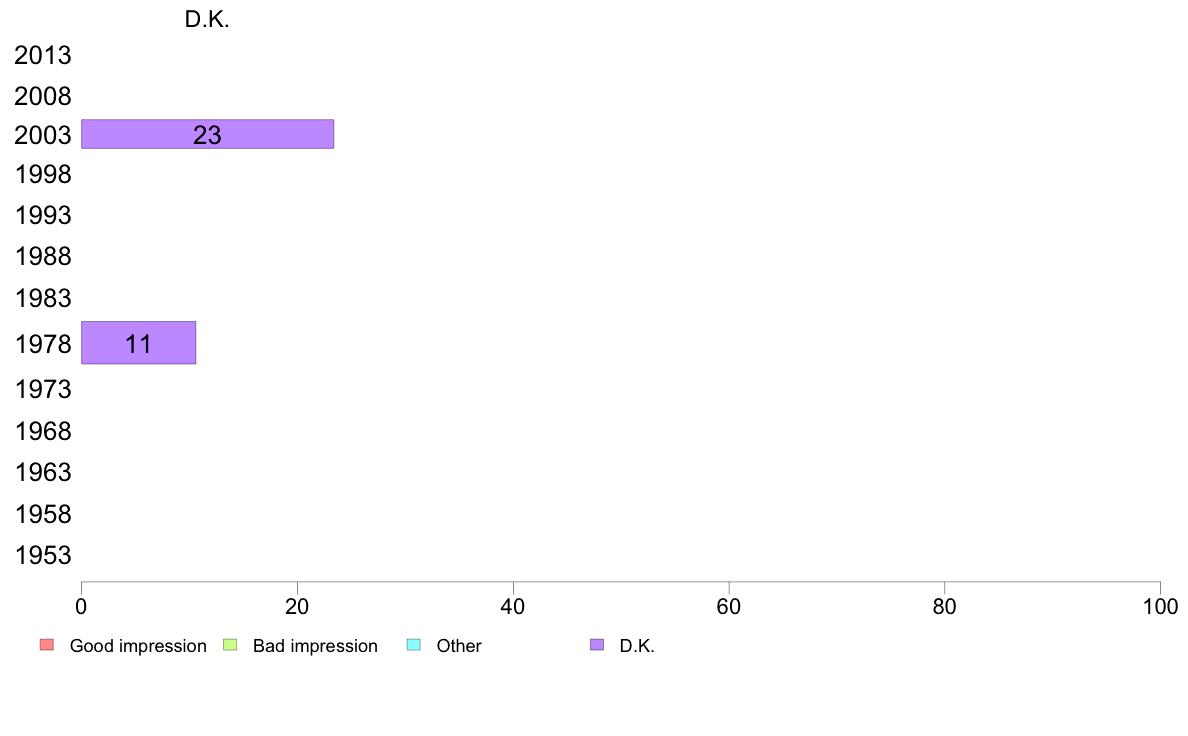1188x736 pixels.
Task: Click the Good impression legend label
Action: pyautogui.click(x=138, y=646)
